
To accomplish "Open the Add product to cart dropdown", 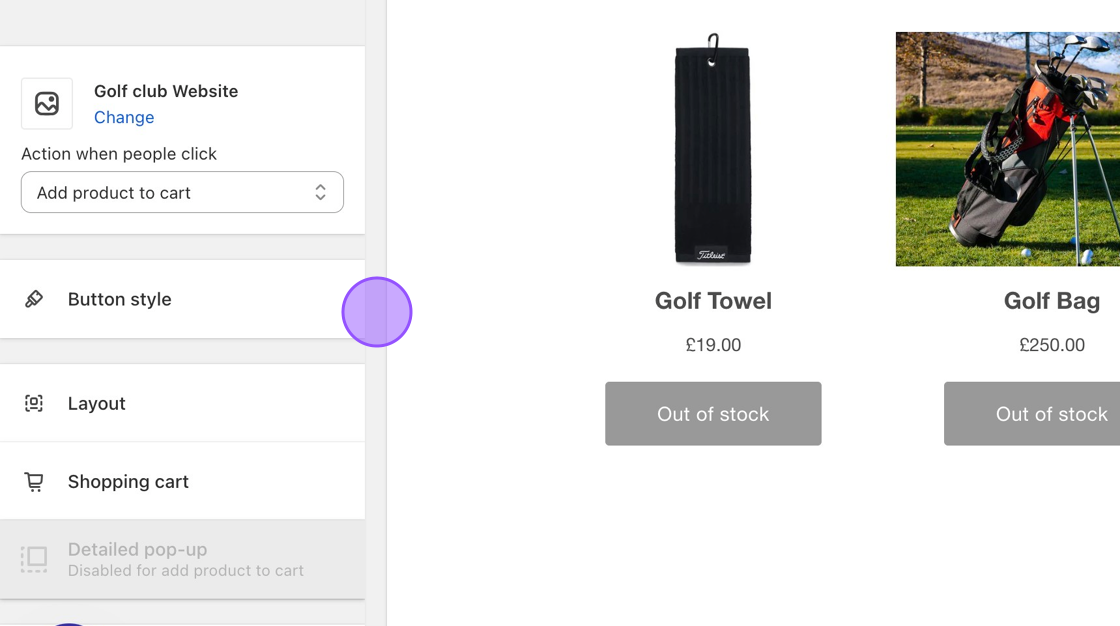I will [182, 192].
